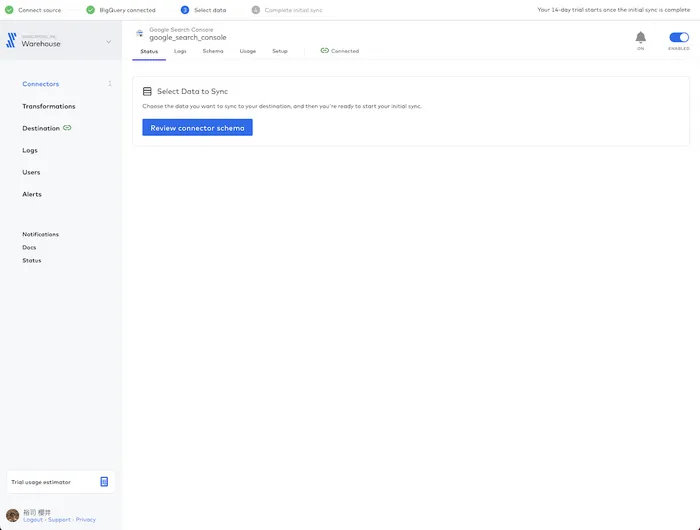Click the Complete initial sync step circle

(x=255, y=10)
